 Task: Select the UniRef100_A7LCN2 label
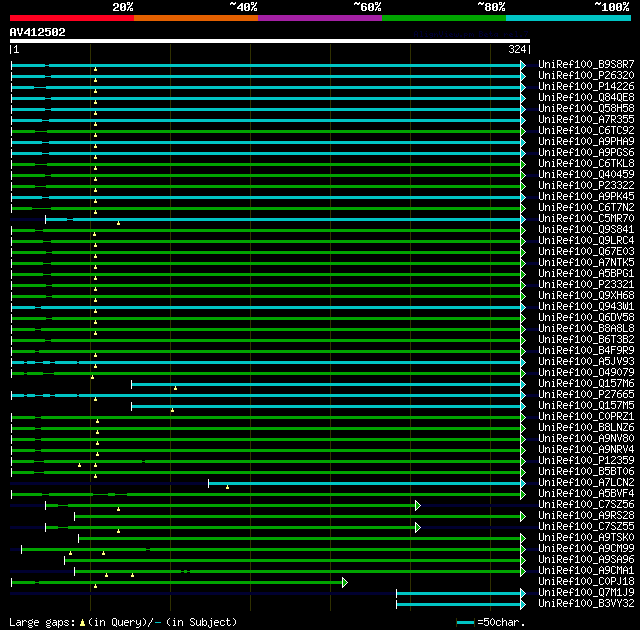click(x=586, y=483)
